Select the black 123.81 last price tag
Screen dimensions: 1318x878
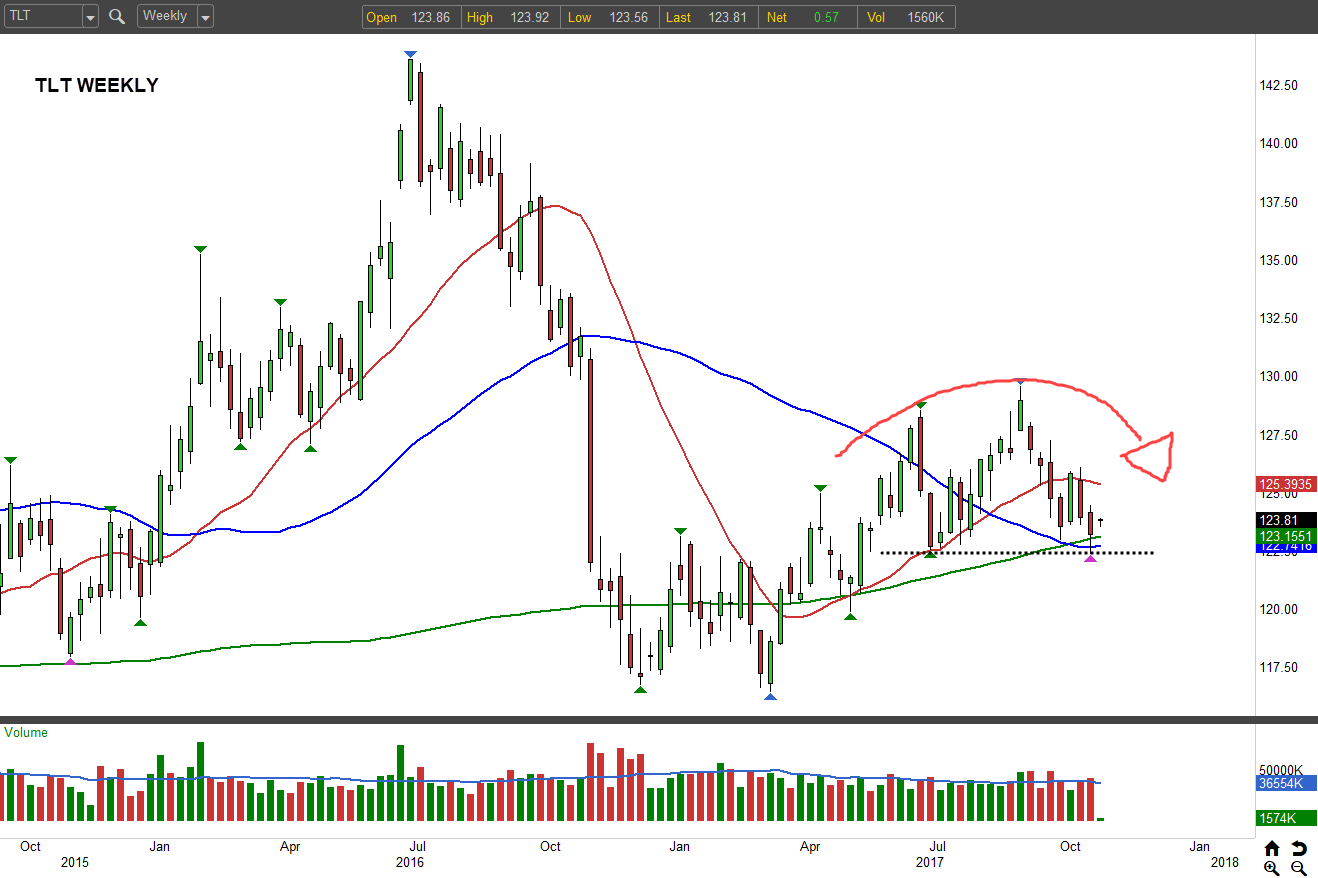[1284, 520]
